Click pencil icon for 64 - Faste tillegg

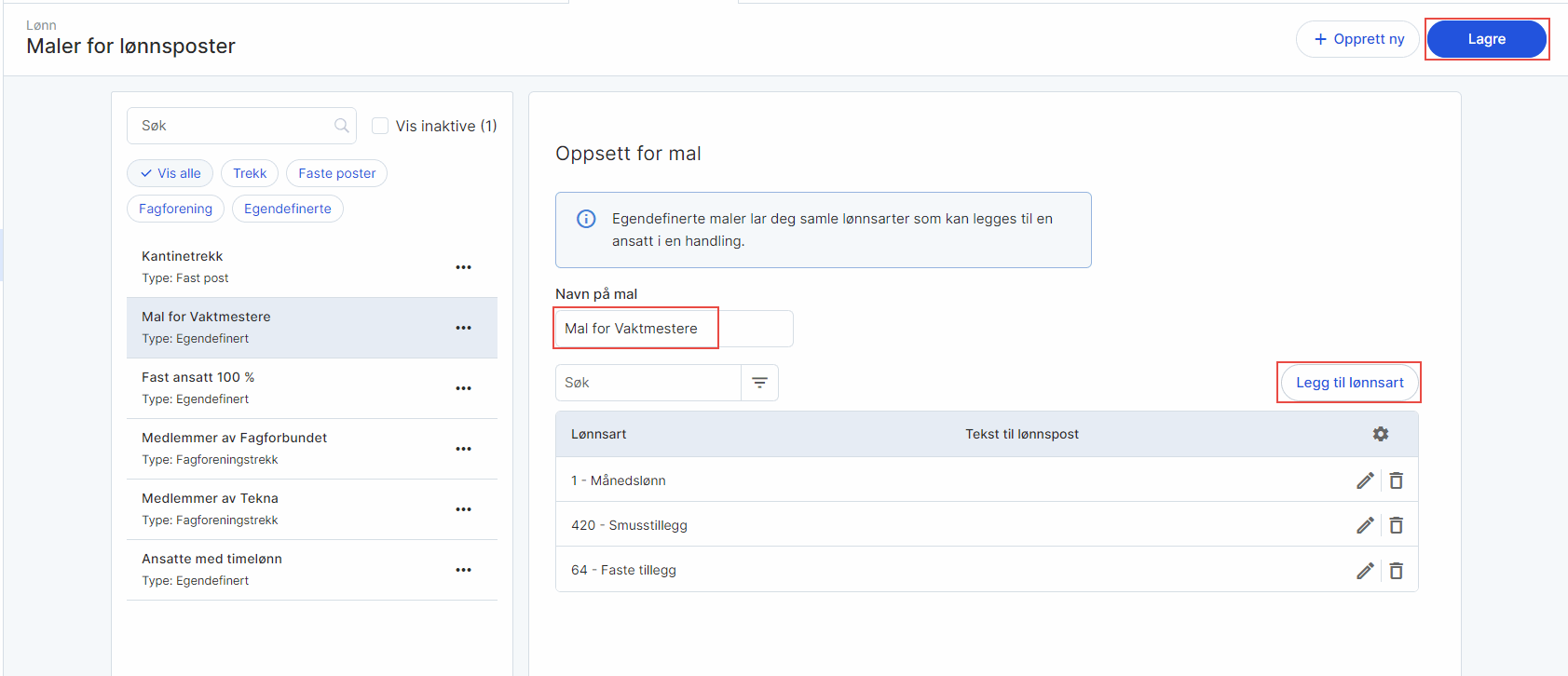[x=1365, y=571]
